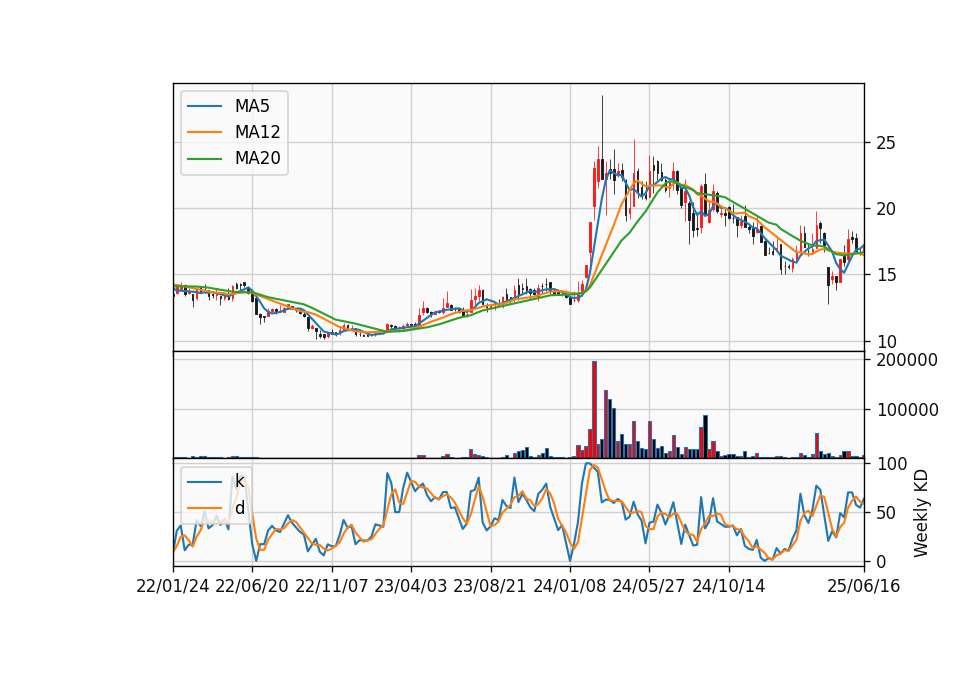Image resolution: width=960 pixels, height=690 pixels.
Task: Click the price axis value 10
Action: point(886,342)
